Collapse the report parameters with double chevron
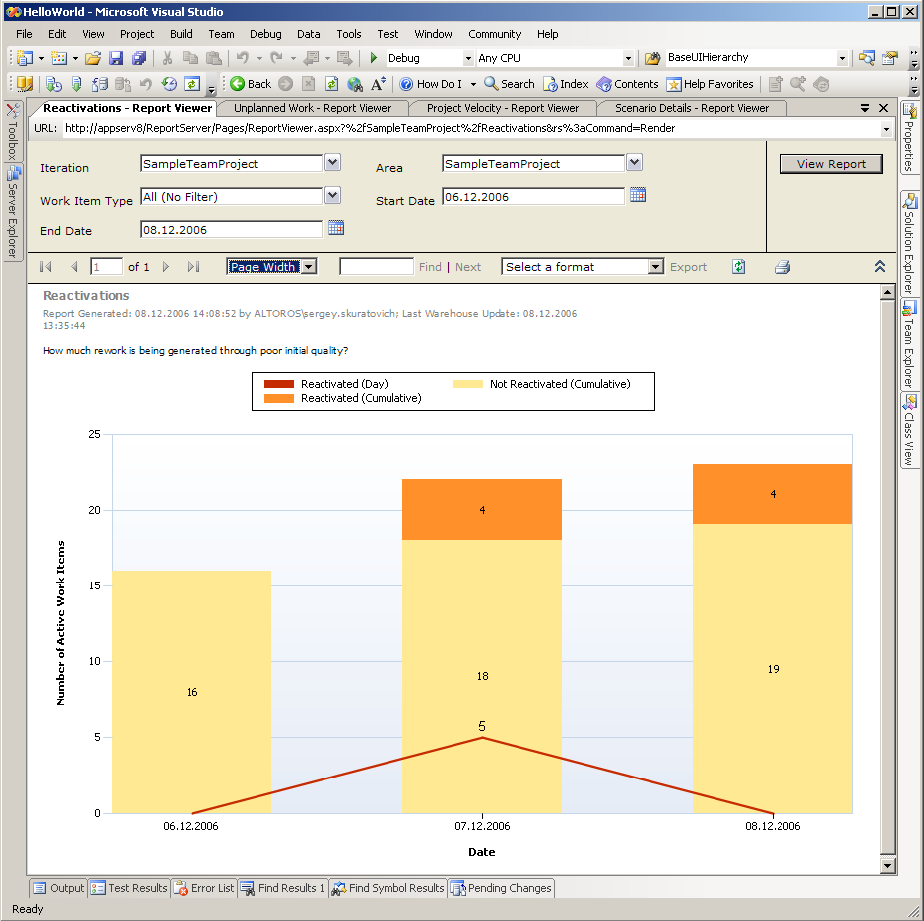 pyautogui.click(x=879, y=266)
